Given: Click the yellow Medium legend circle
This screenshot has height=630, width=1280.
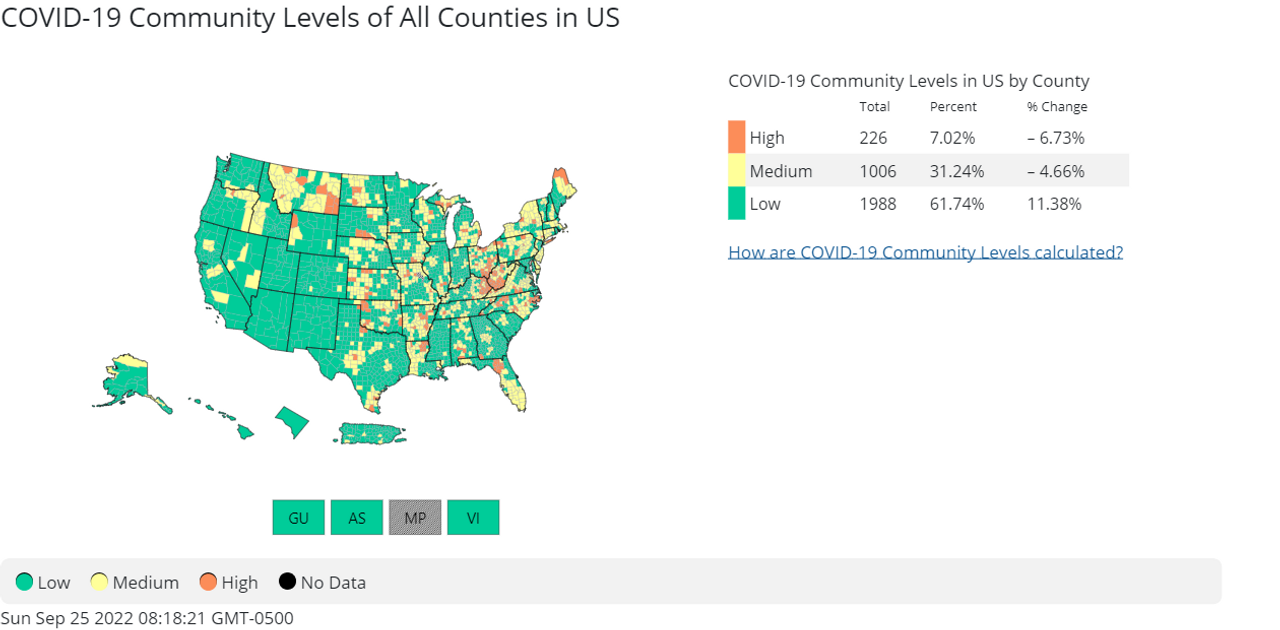Looking at the screenshot, I should [x=99, y=582].
